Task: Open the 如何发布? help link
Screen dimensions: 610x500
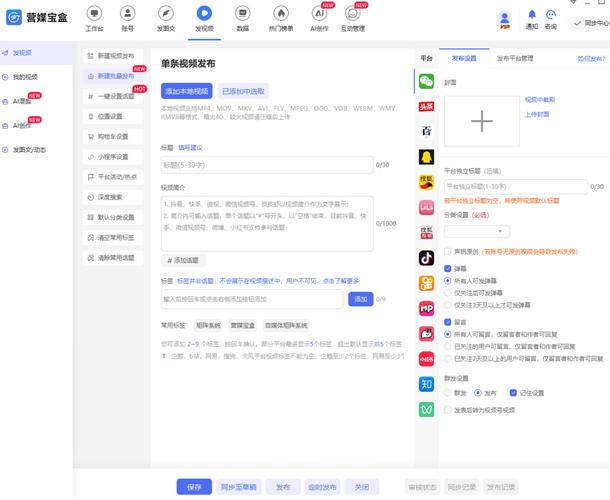Action: click(591, 59)
